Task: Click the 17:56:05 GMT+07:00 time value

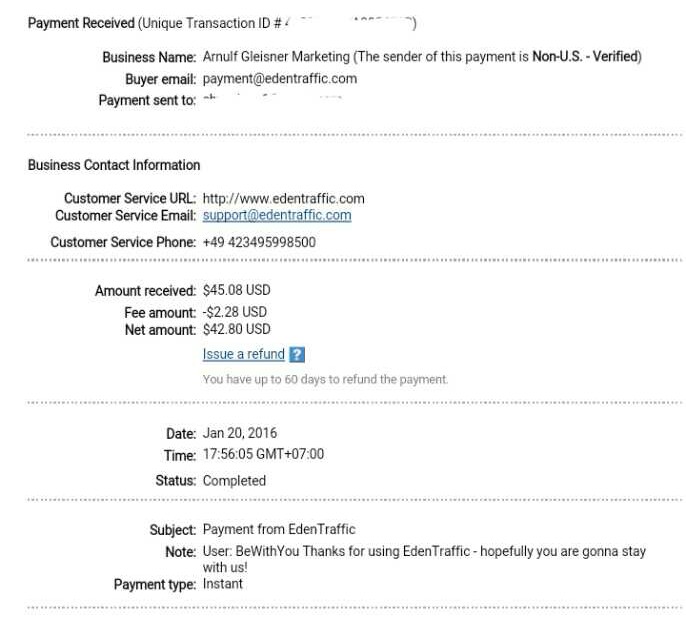Action: pos(263,454)
